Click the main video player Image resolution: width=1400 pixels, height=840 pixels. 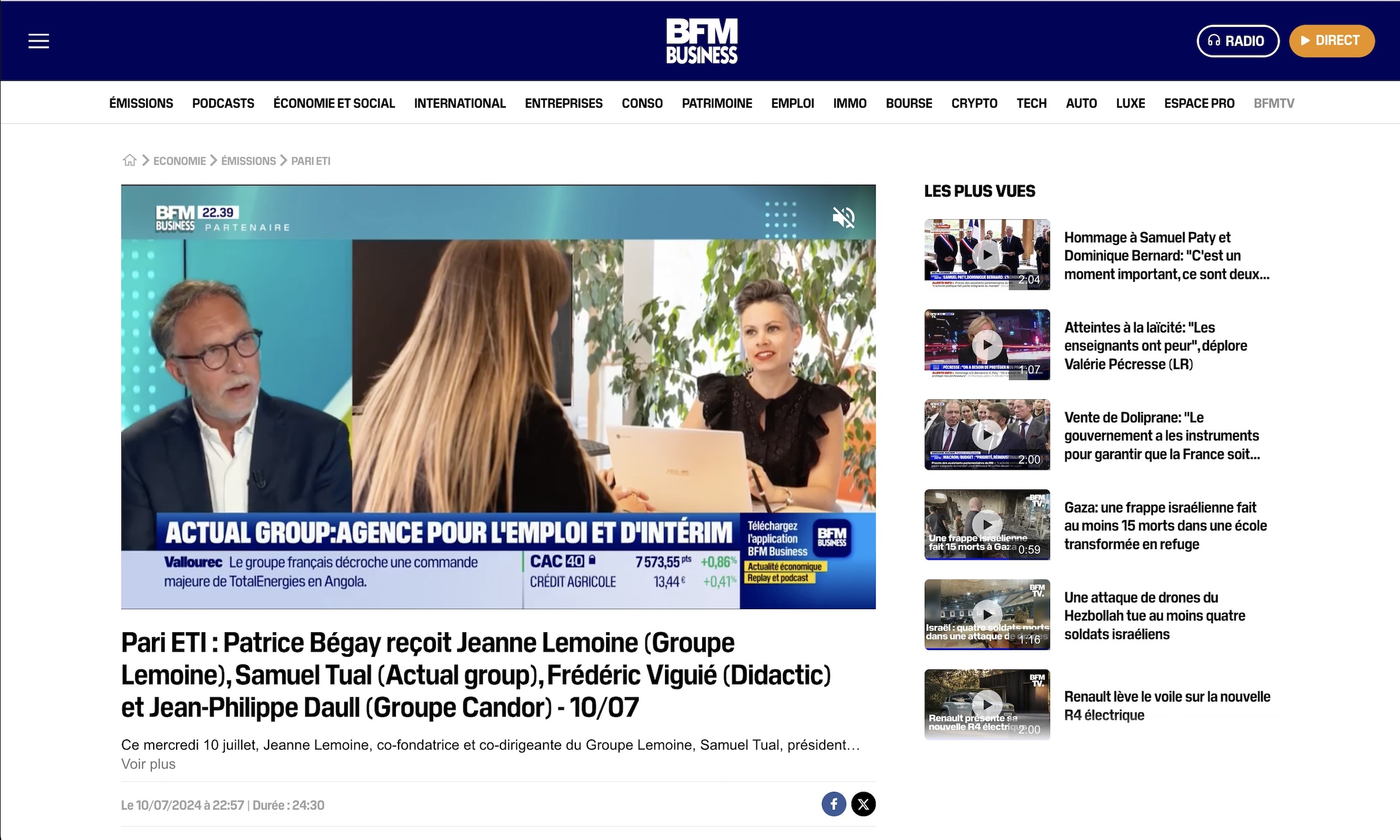[498, 396]
